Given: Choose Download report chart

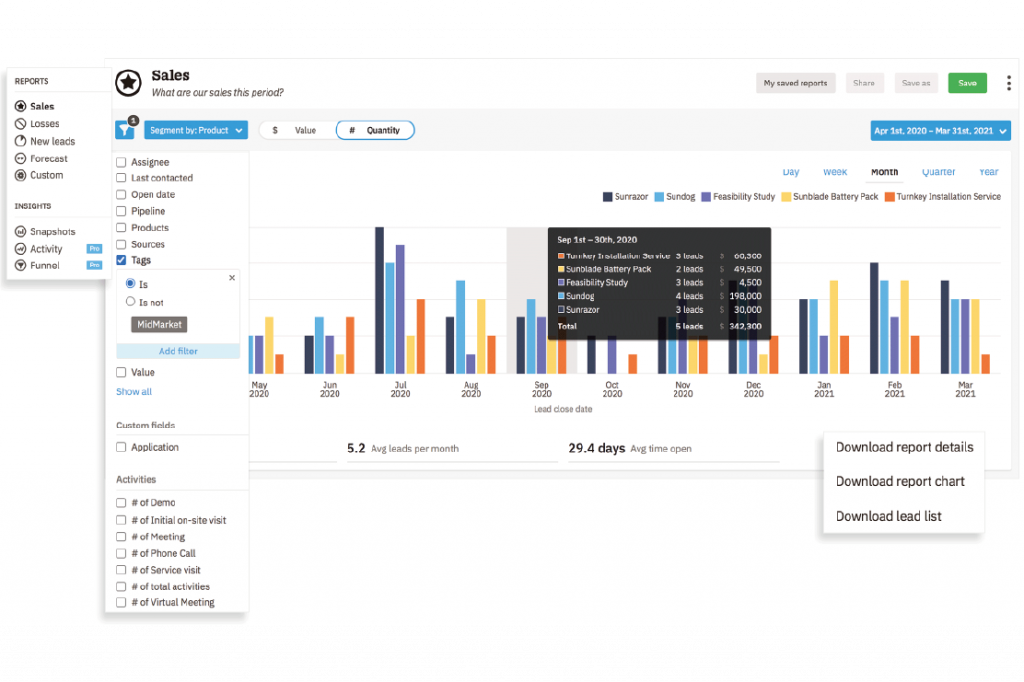Looking at the screenshot, I should point(900,481).
